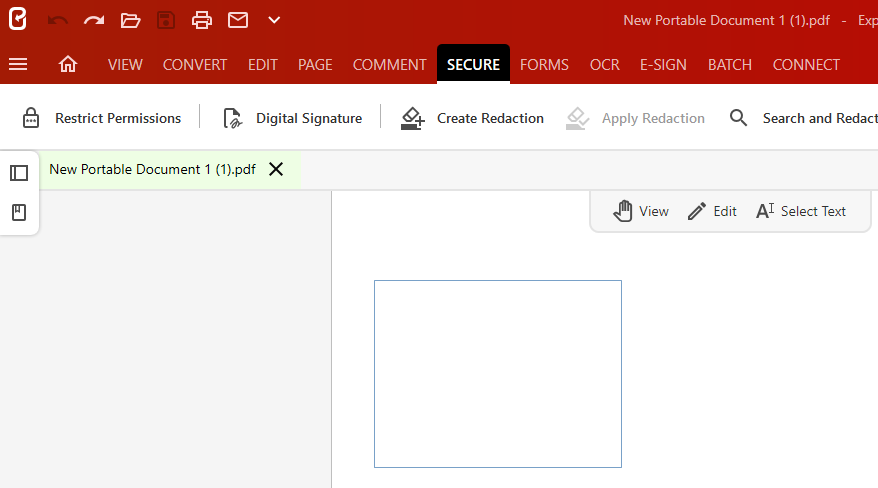The image size is (878, 488).
Task: Click the Apply Redaction icon
Action: (x=577, y=118)
